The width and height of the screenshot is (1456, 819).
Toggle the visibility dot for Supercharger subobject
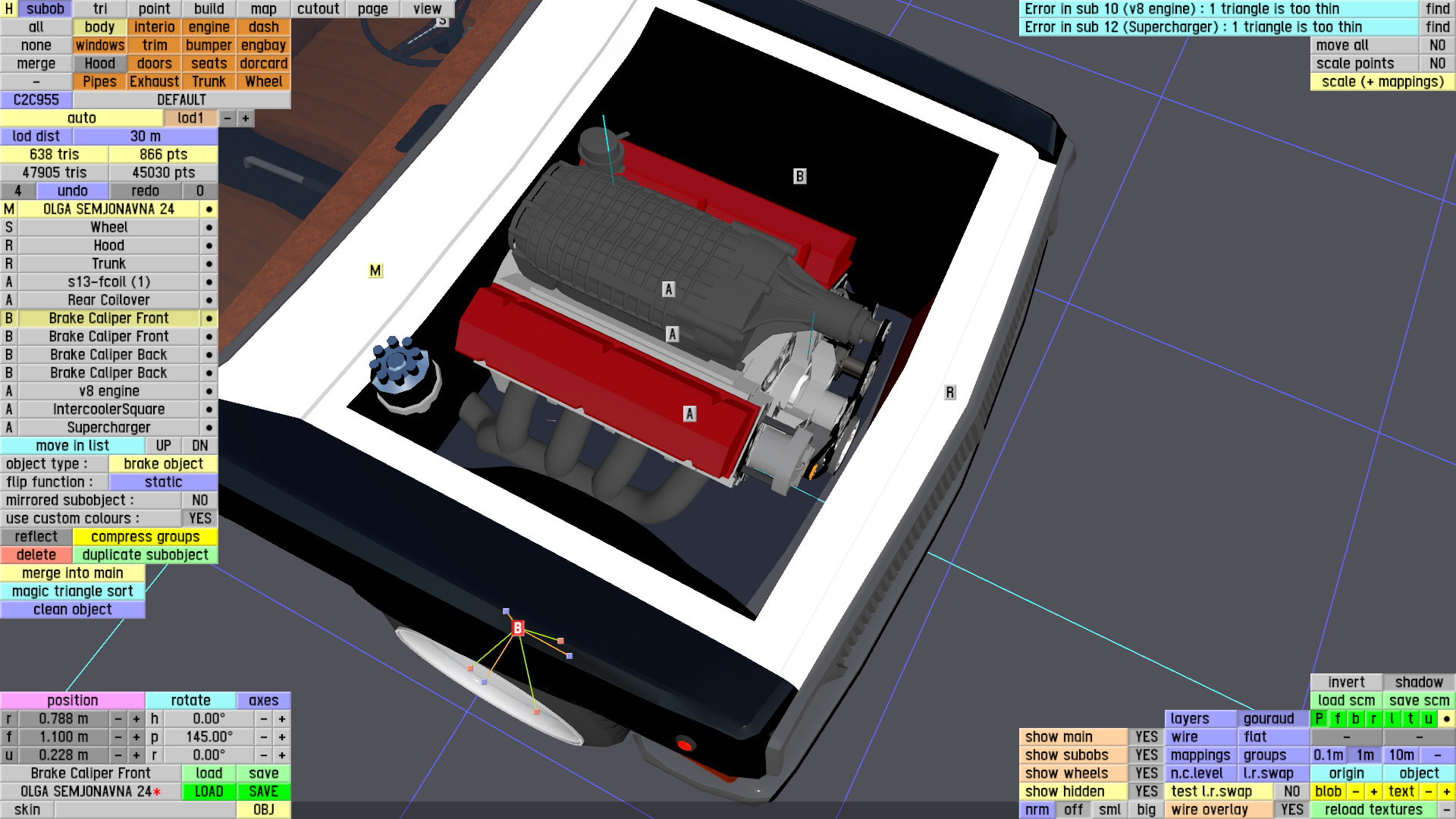(209, 428)
